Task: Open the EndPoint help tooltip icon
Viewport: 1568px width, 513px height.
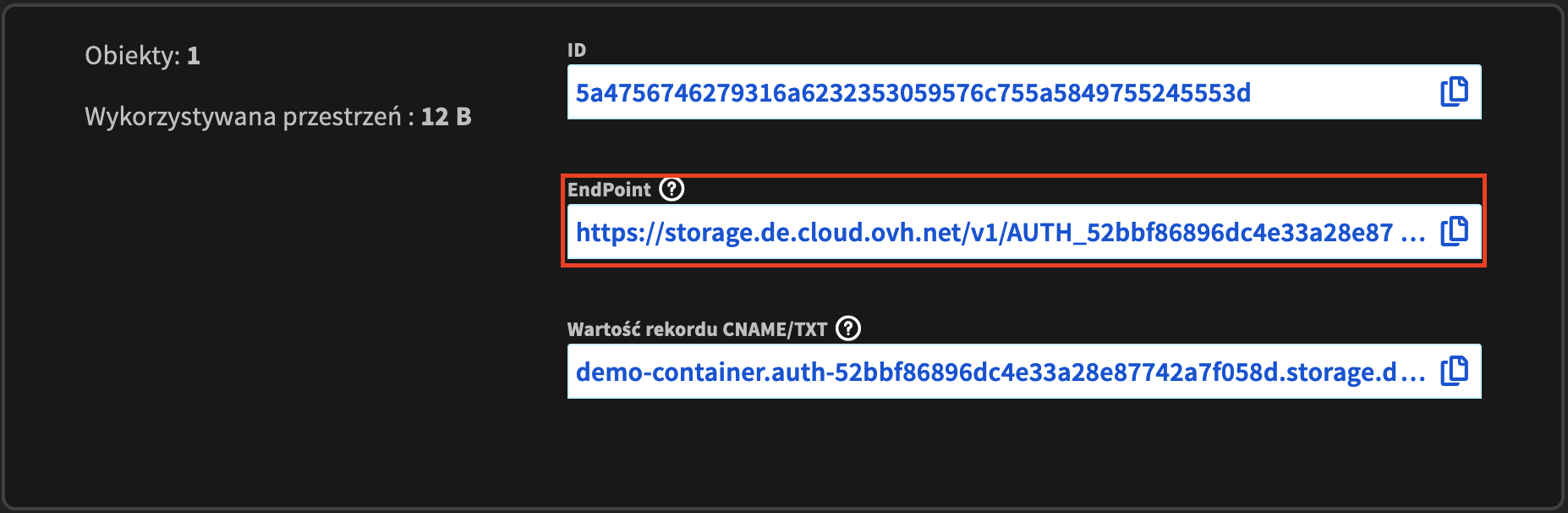Action: click(672, 189)
